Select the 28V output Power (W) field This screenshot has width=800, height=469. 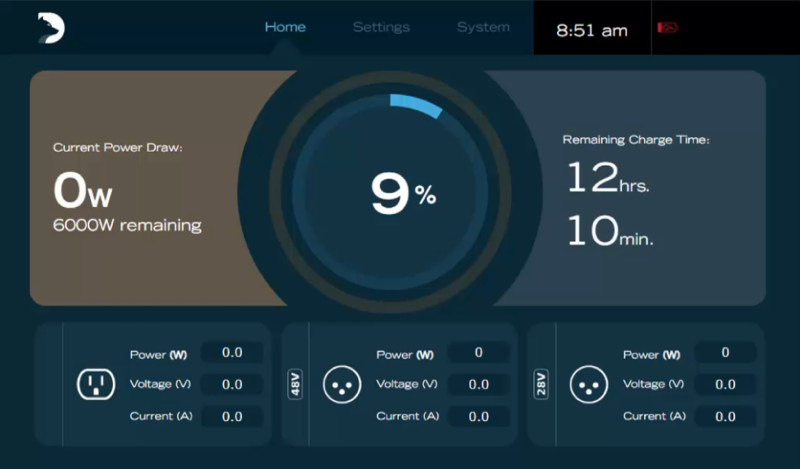[725, 352]
